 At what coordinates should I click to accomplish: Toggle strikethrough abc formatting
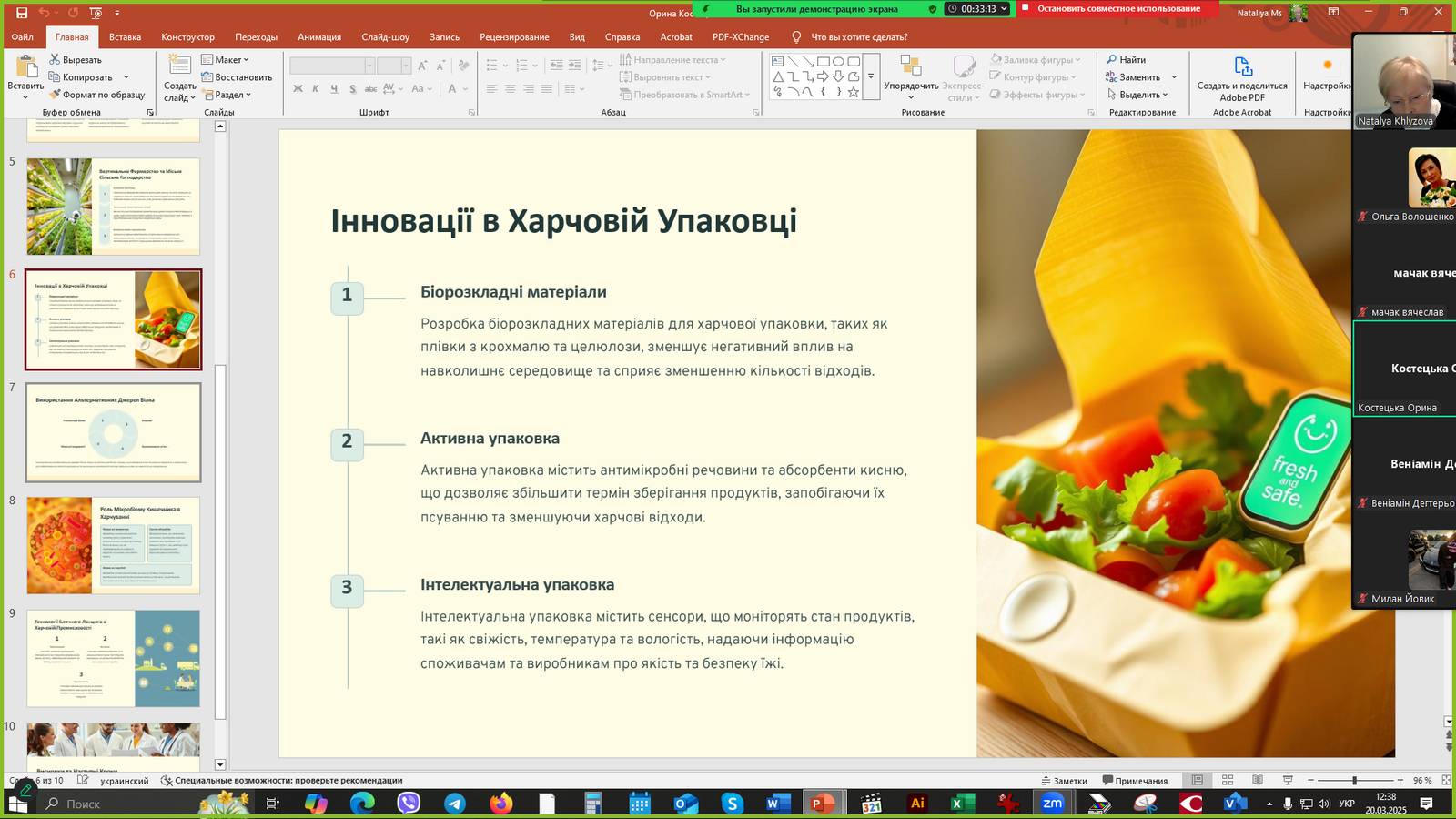(x=370, y=89)
